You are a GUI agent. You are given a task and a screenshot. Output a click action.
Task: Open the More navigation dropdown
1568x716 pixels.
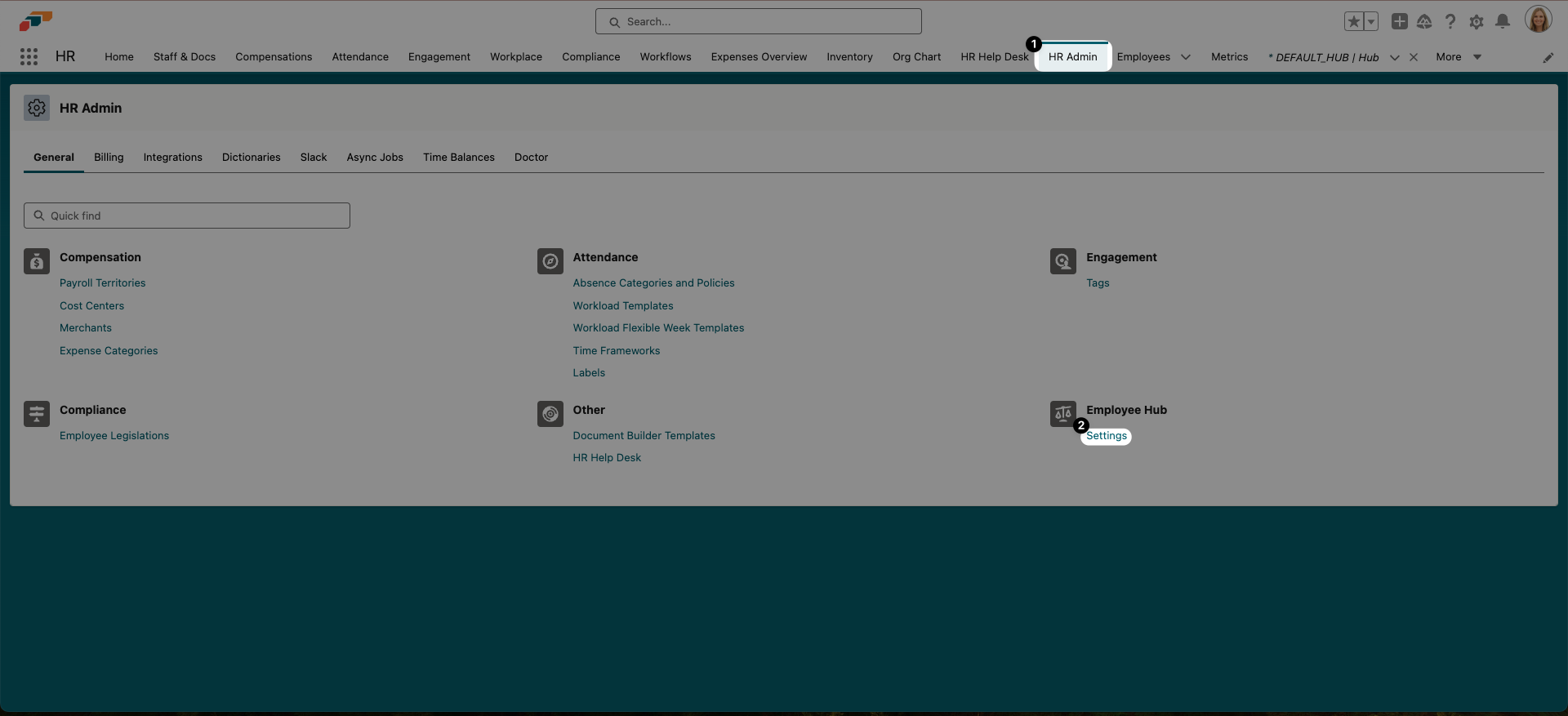coord(1459,57)
